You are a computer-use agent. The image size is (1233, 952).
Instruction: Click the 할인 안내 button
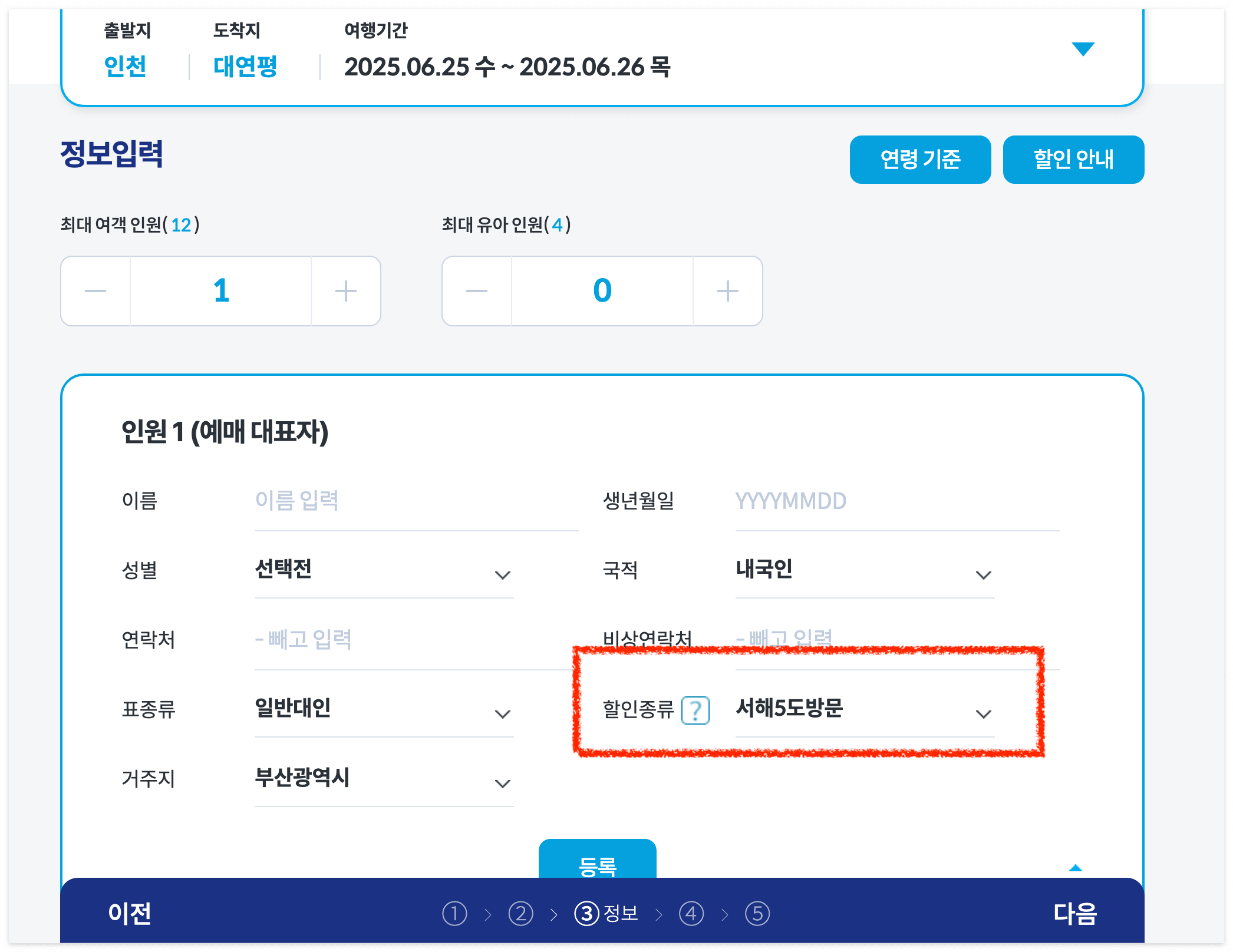click(1073, 158)
